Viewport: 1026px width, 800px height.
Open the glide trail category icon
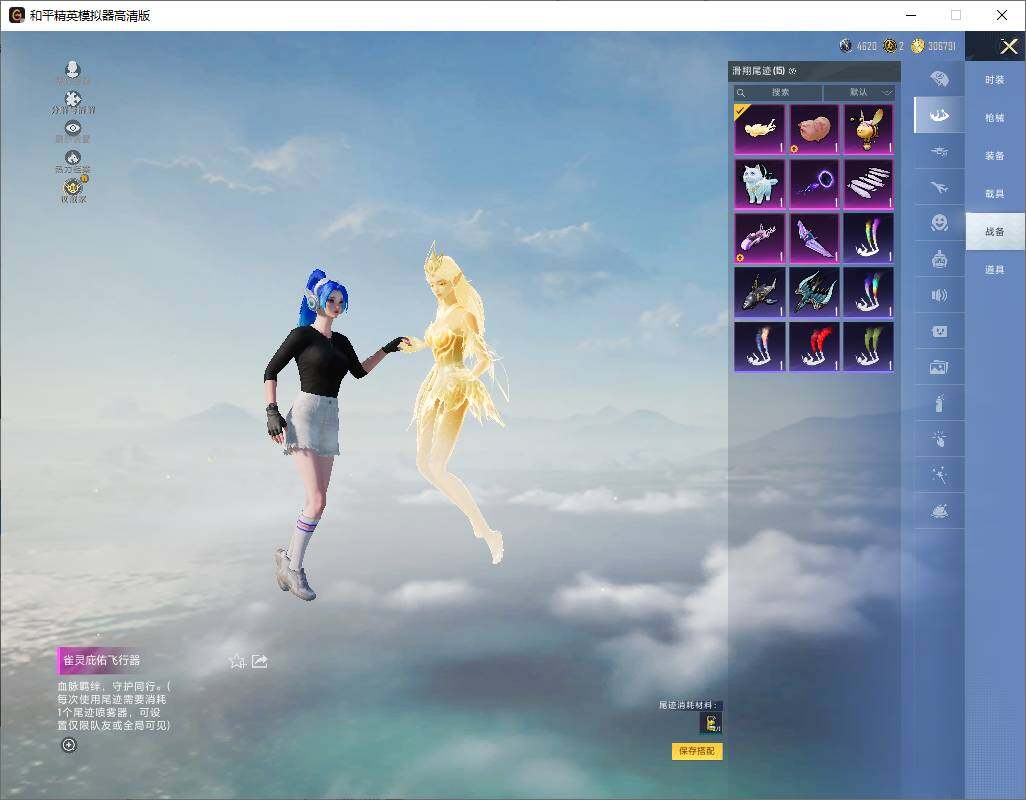tap(940, 115)
